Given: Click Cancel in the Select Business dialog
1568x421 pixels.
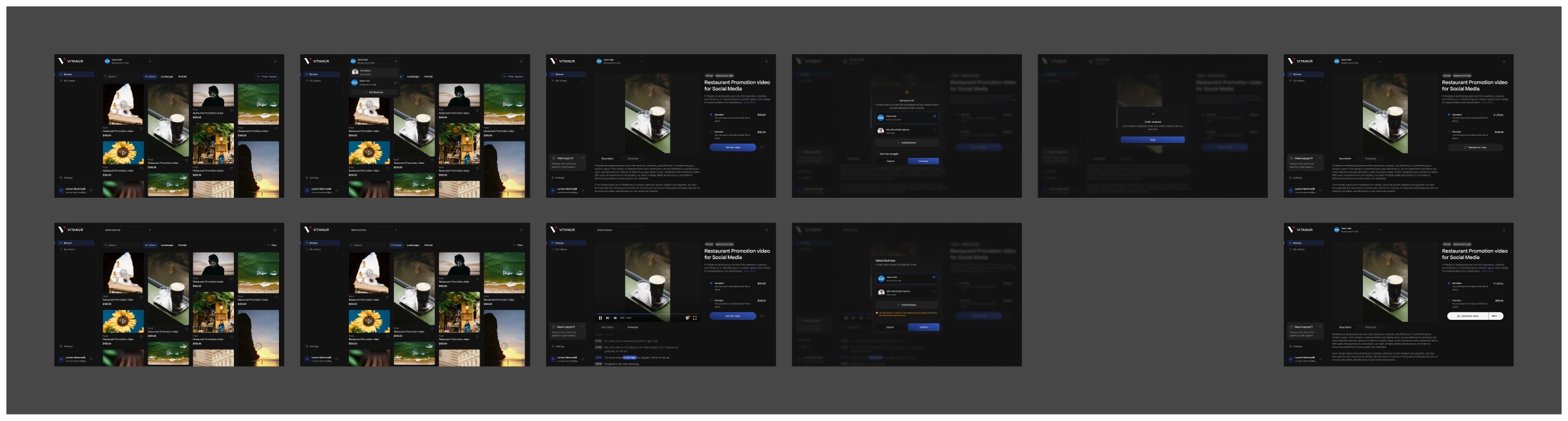Looking at the screenshot, I should [890, 327].
